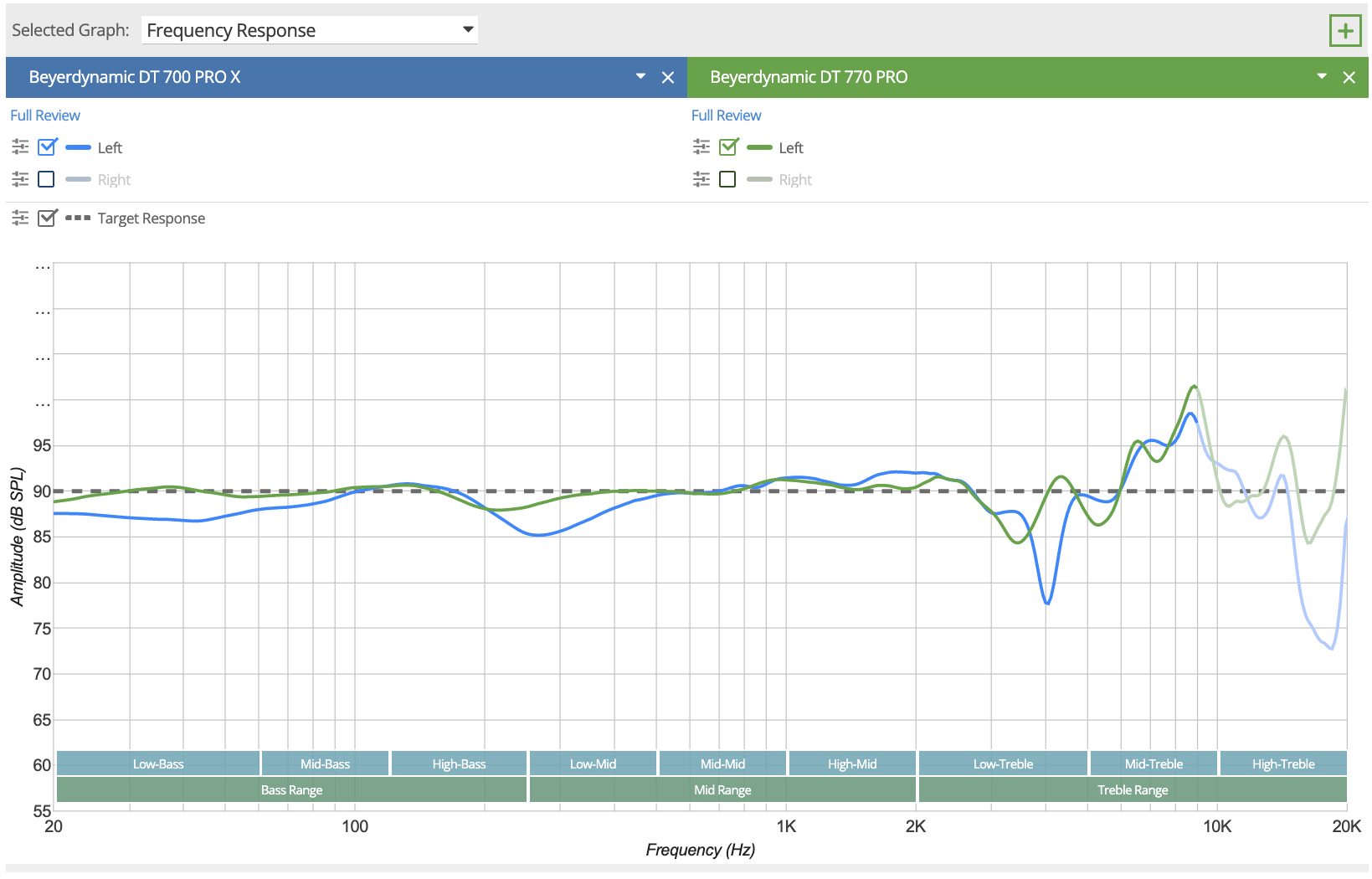Click the Left label under DT 770 PRO

(x=791, y=148)
